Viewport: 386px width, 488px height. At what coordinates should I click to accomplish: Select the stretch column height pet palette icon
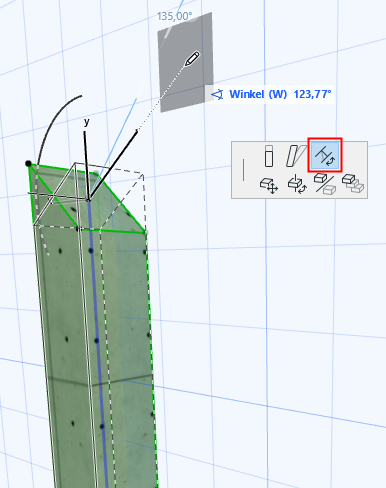pos(269,156)
